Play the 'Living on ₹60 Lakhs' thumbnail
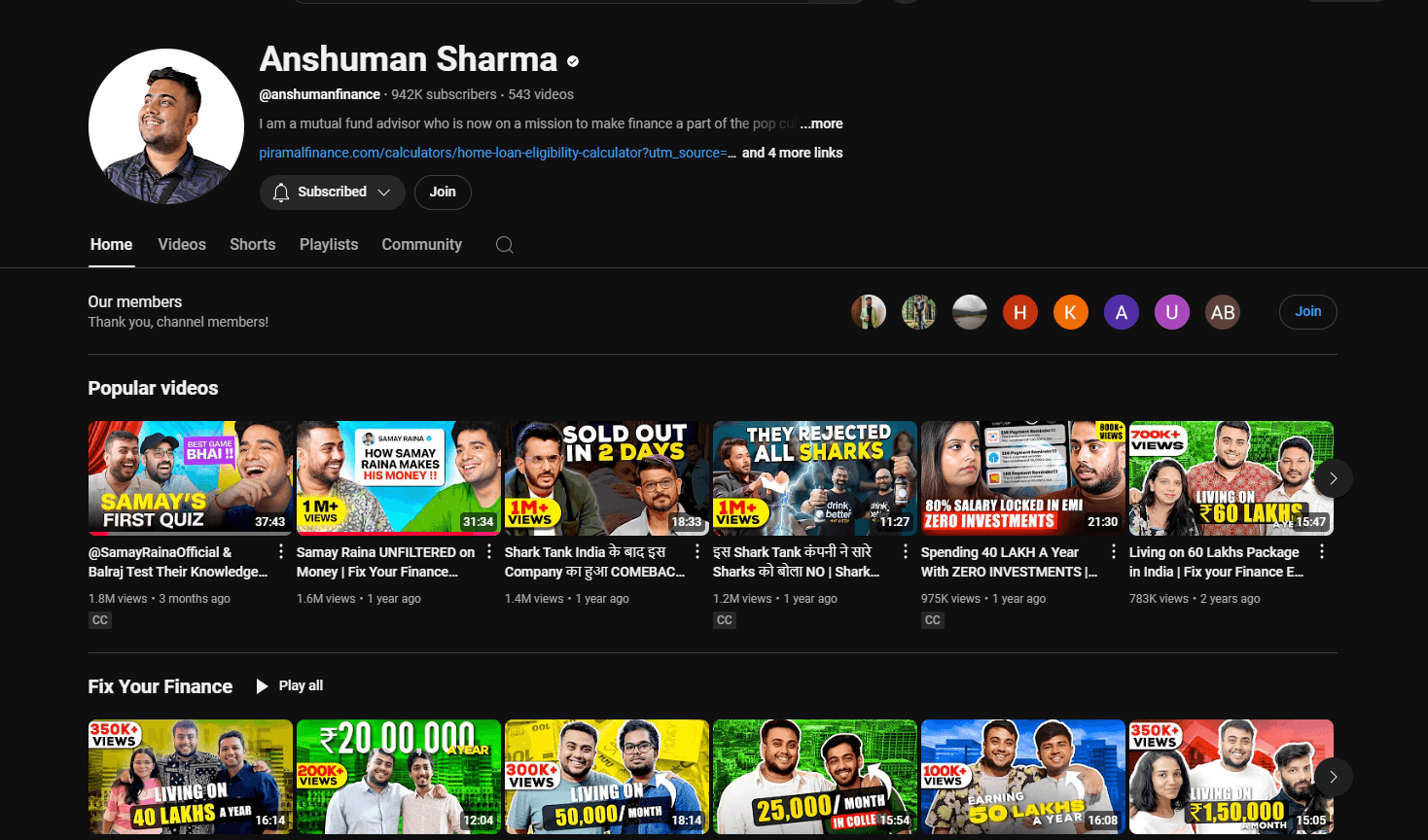1428x840 pixels. pyautogui.click(x=1232, y=478)
